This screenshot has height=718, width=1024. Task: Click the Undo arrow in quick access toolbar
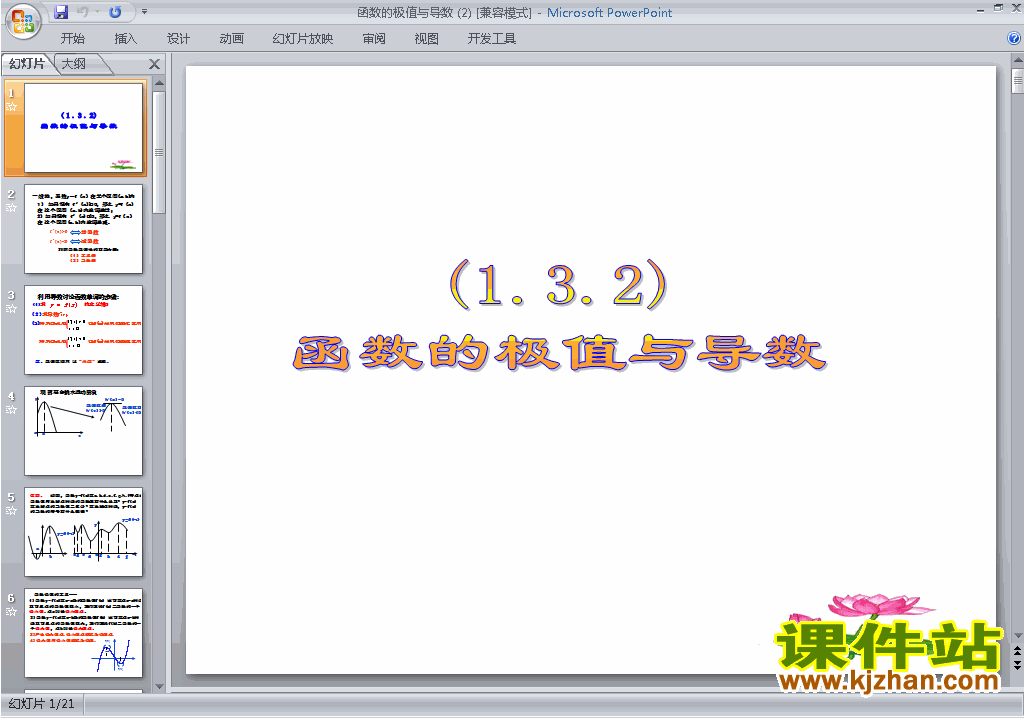[x=82, y=12]
